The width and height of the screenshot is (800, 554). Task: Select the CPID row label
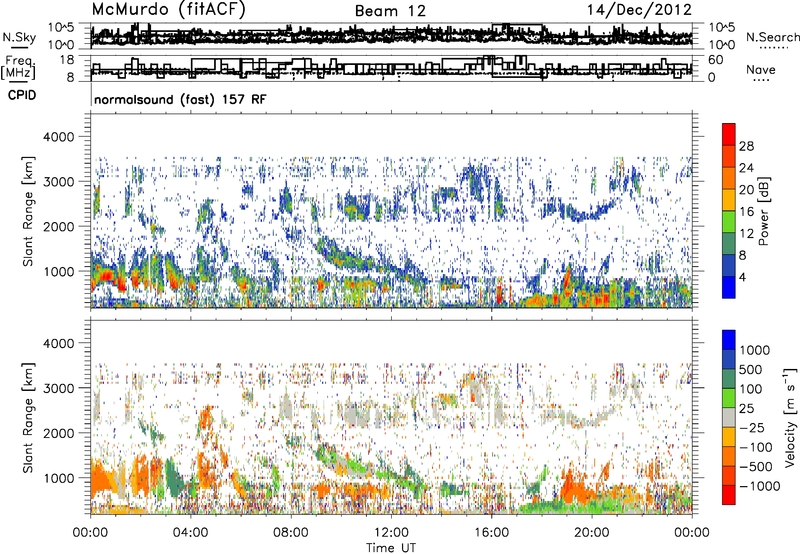[22, 95]
